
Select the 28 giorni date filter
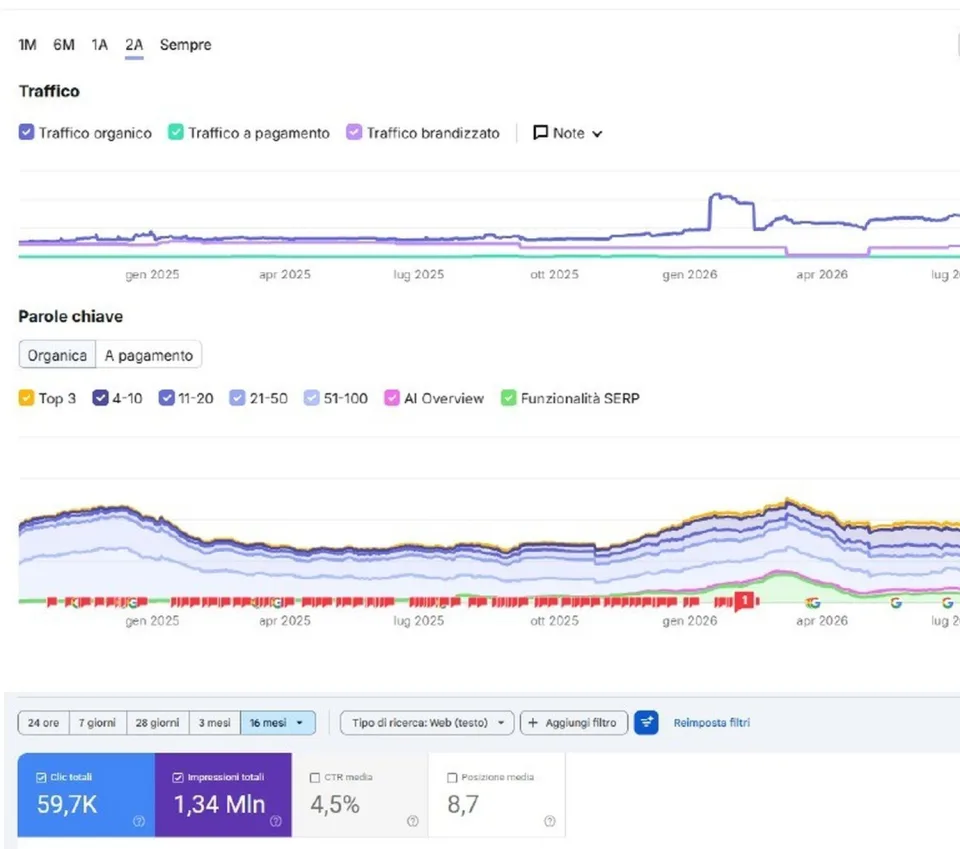[157, 723]
